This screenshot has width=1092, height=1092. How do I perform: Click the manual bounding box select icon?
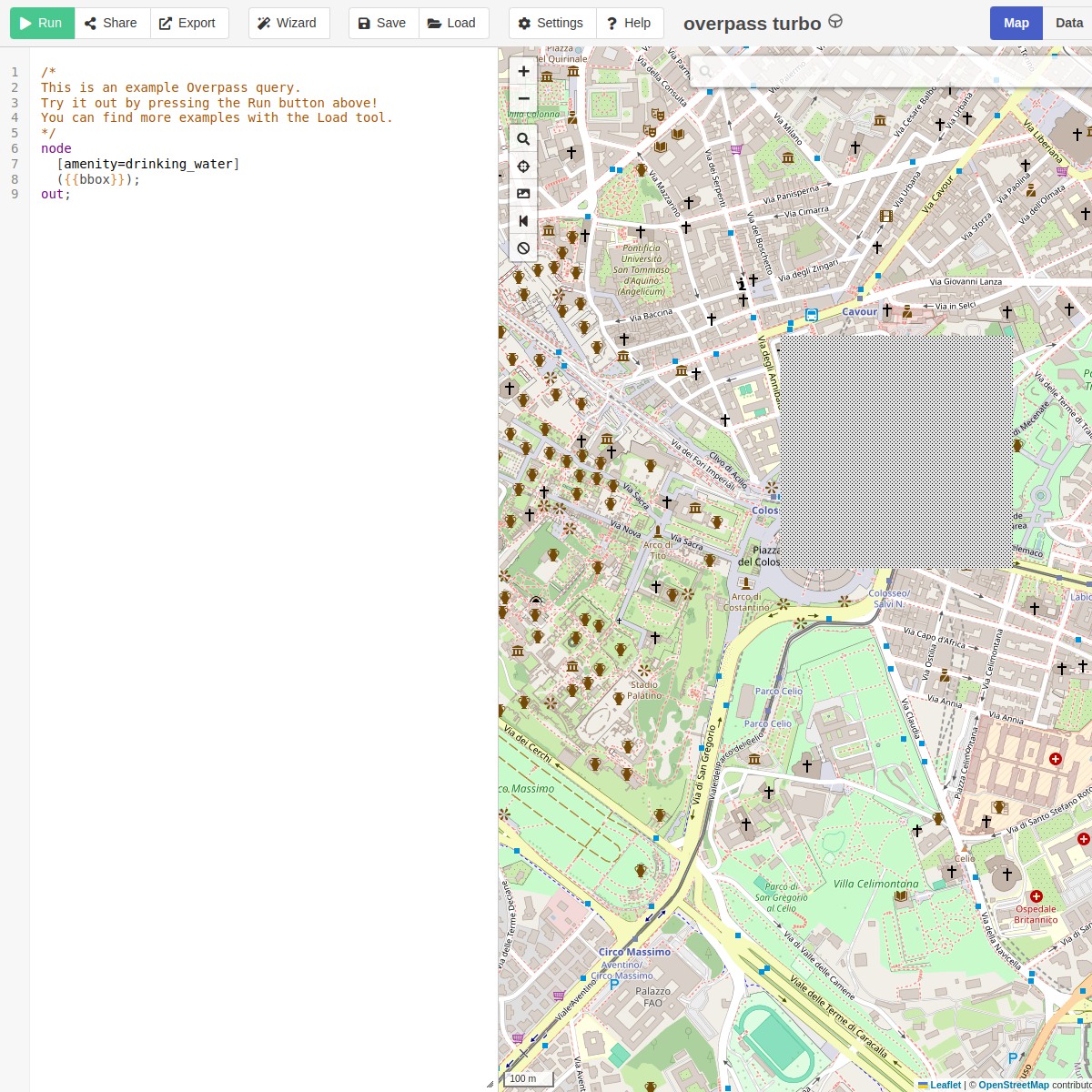pos(523,193)
